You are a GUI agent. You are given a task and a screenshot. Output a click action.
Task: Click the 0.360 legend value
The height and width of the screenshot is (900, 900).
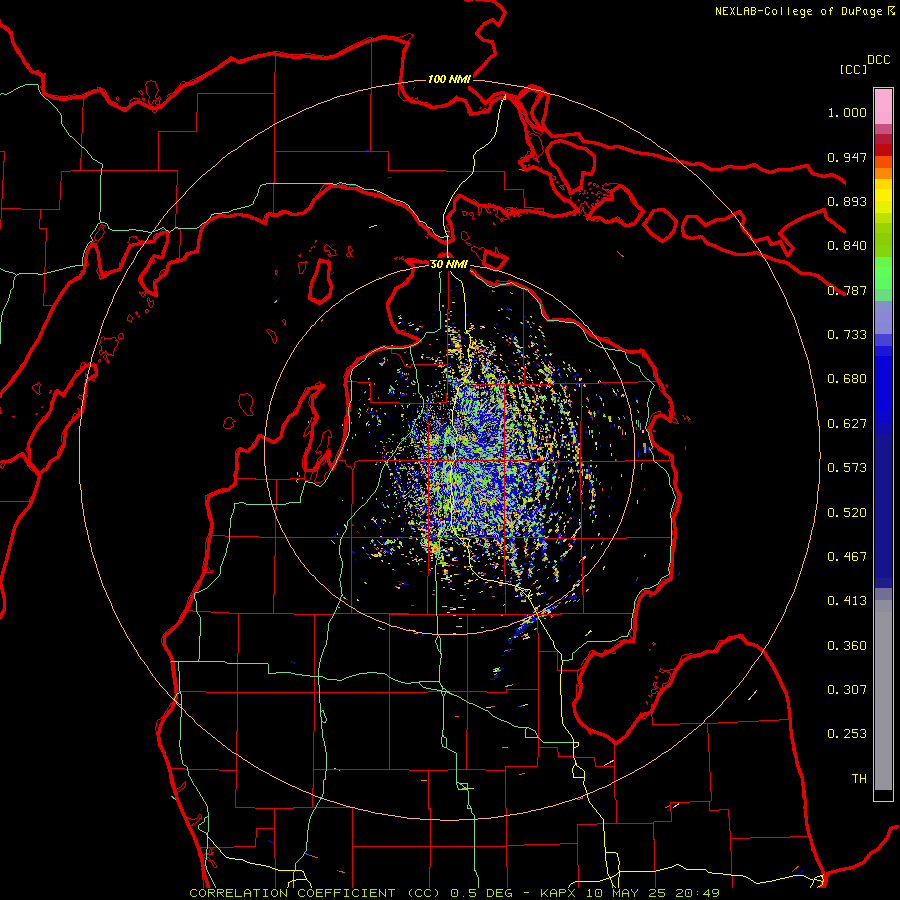point(847,646)
